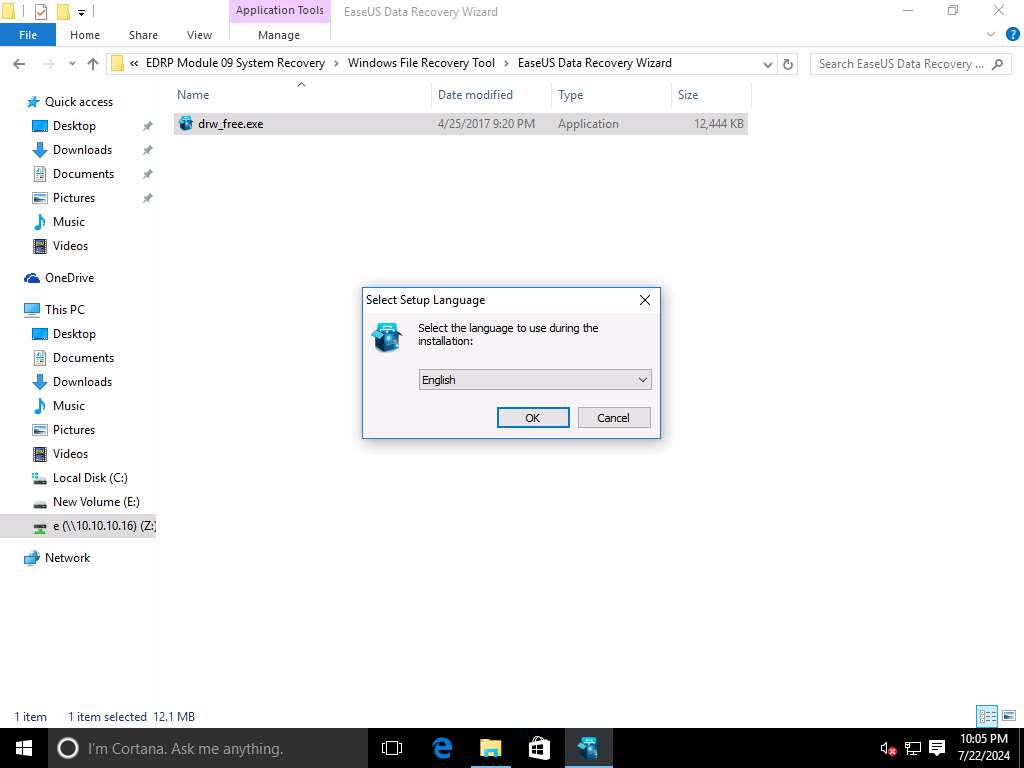Open the Explorer Help icon
1024x768 pixels.
pos(1012,34)
